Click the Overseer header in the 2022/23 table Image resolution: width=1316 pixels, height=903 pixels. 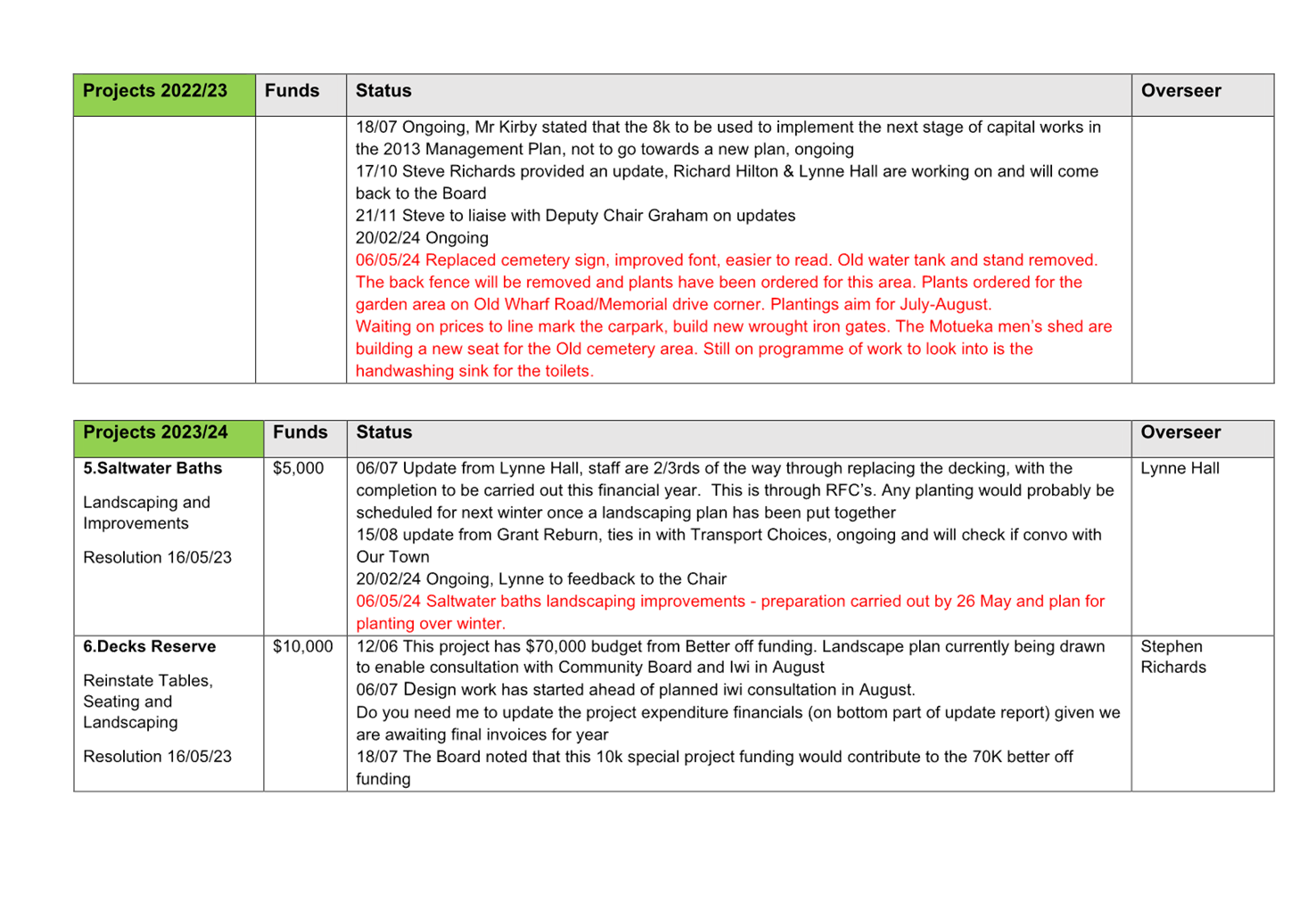(1203, 94)
